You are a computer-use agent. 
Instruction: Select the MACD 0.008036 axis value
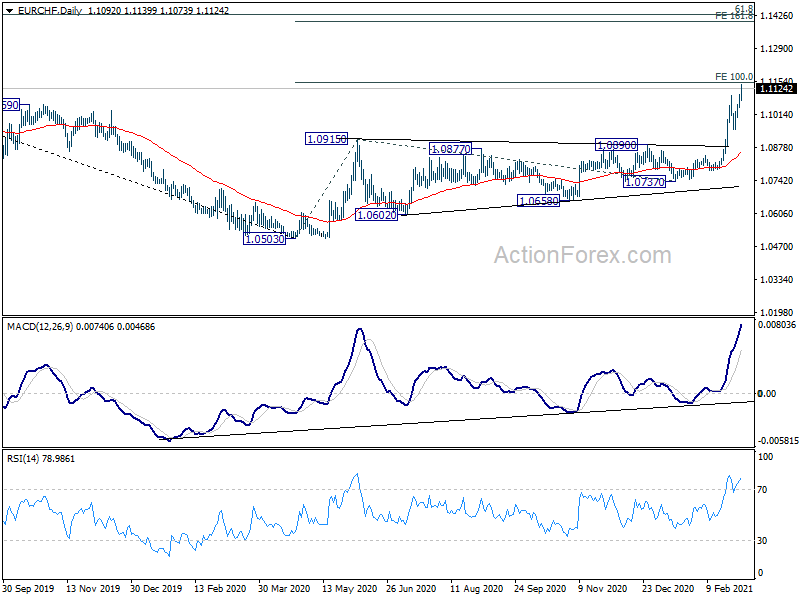tap(777, 325)
